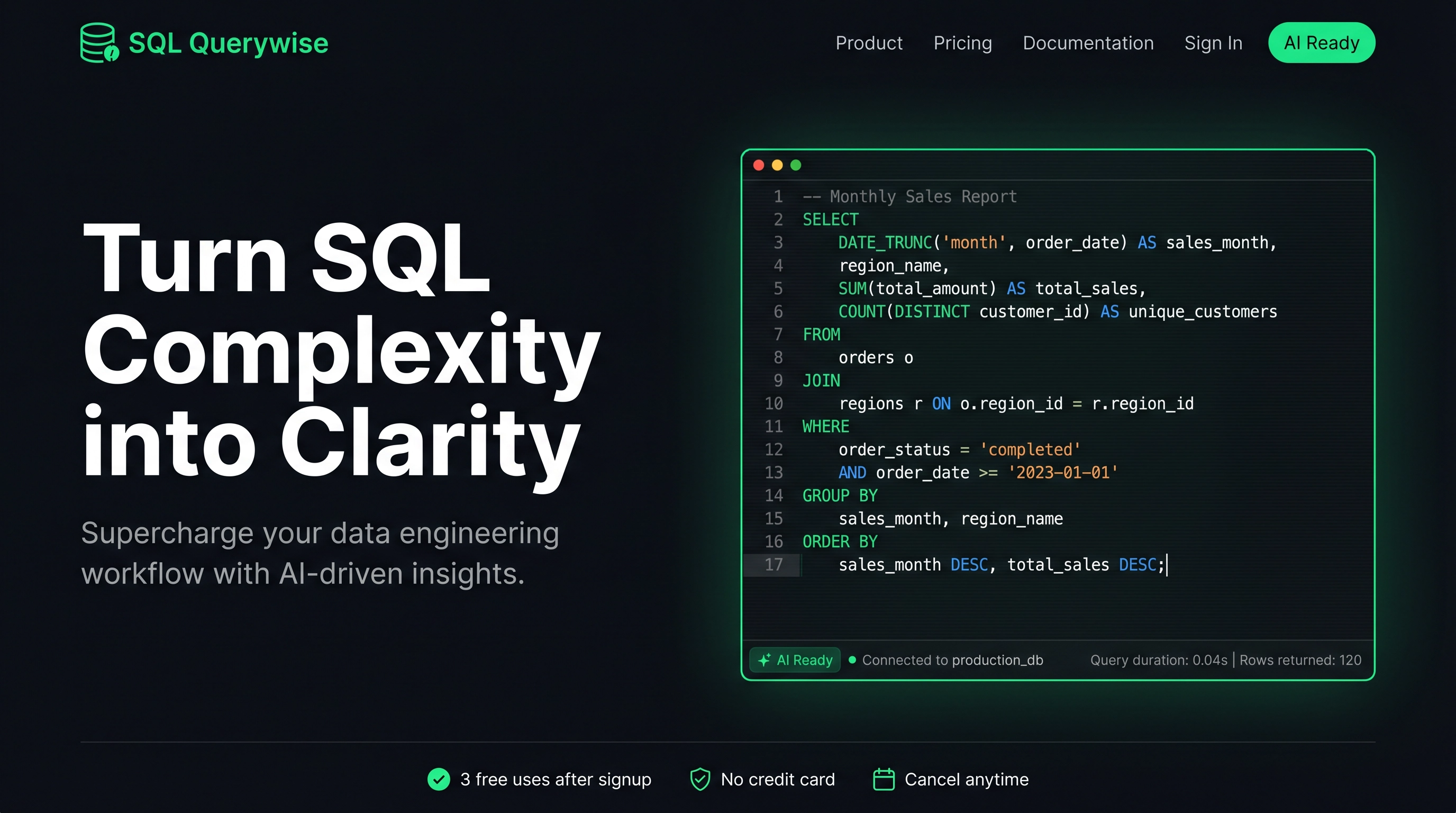Open the Documentation page
The height and width of the screenshot is (813, 1456).
(1088, 43)
